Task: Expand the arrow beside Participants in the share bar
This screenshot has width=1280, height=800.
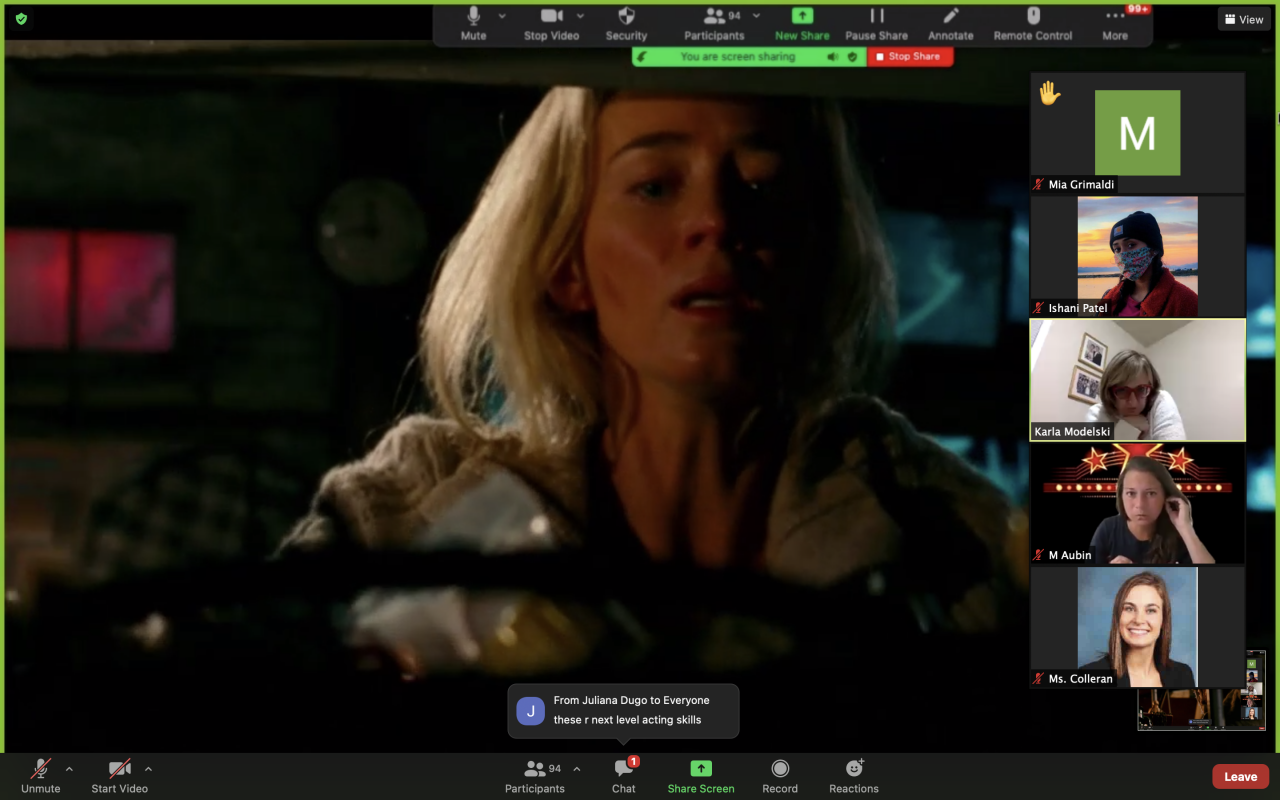Action: point(757,16)
